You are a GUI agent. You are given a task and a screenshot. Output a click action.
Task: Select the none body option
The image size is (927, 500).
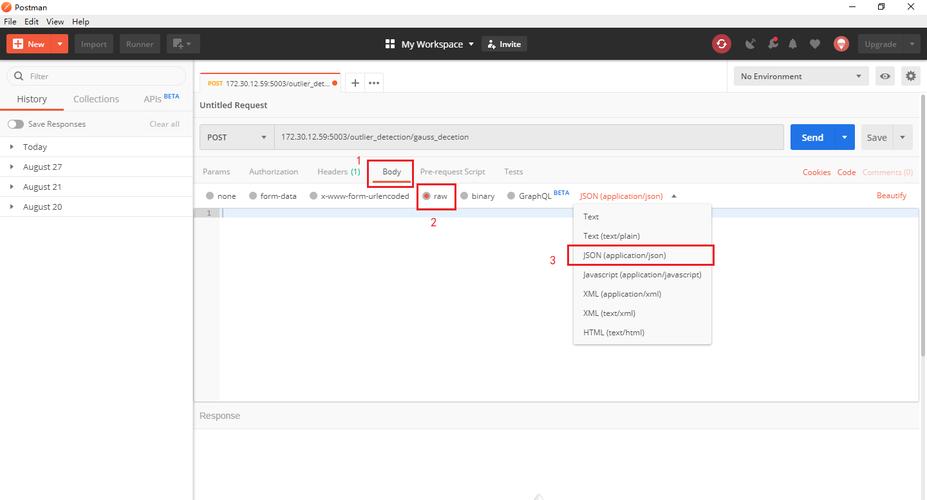coord(210,196)
